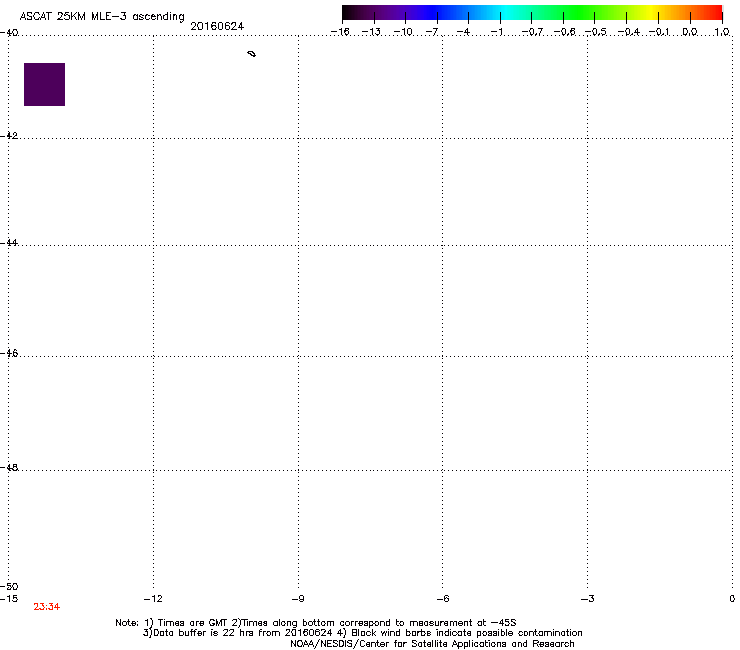The width and height of the screenshot is (740, 650).
Task: Click the green part of the color bar
Action: pyautogui.click(x=580, y=12)
